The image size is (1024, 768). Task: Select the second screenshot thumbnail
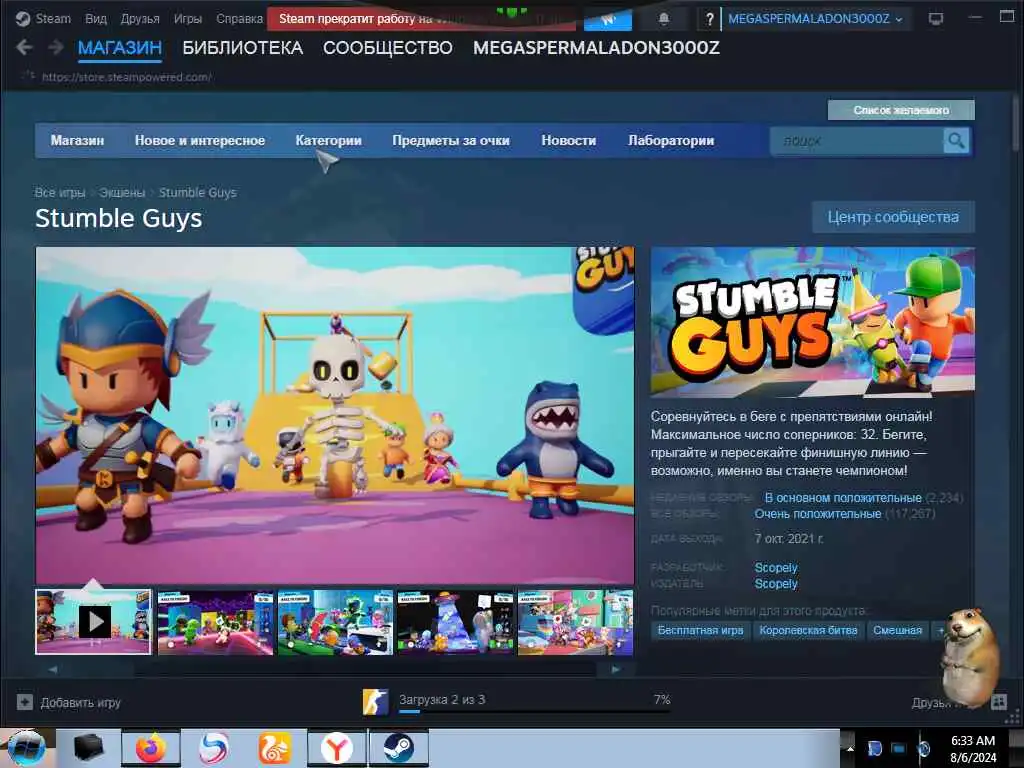[215, 622]
